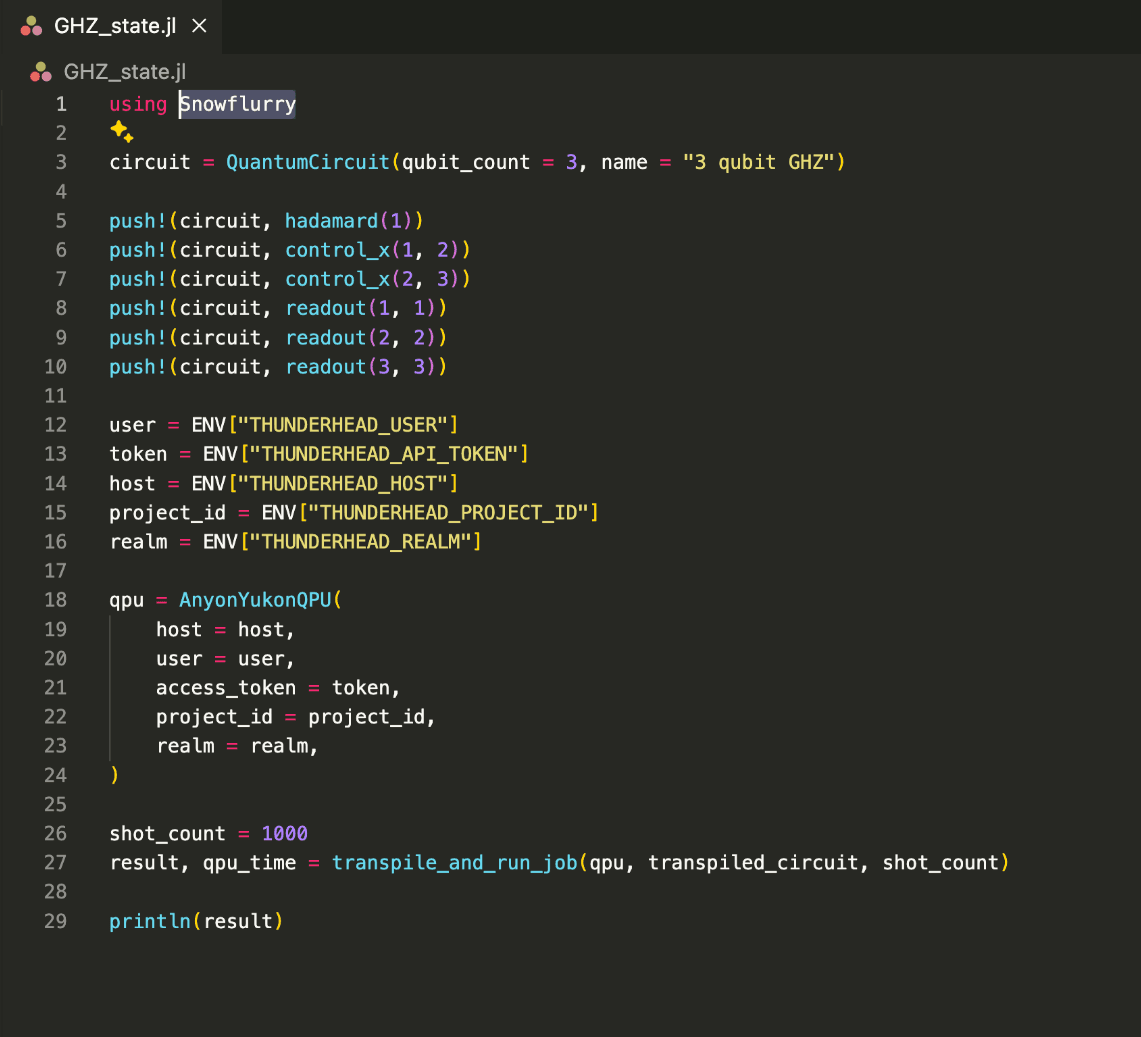Click the sparkle AI icon on line 2
The image size is (1141, 1037).
(121, 132)
